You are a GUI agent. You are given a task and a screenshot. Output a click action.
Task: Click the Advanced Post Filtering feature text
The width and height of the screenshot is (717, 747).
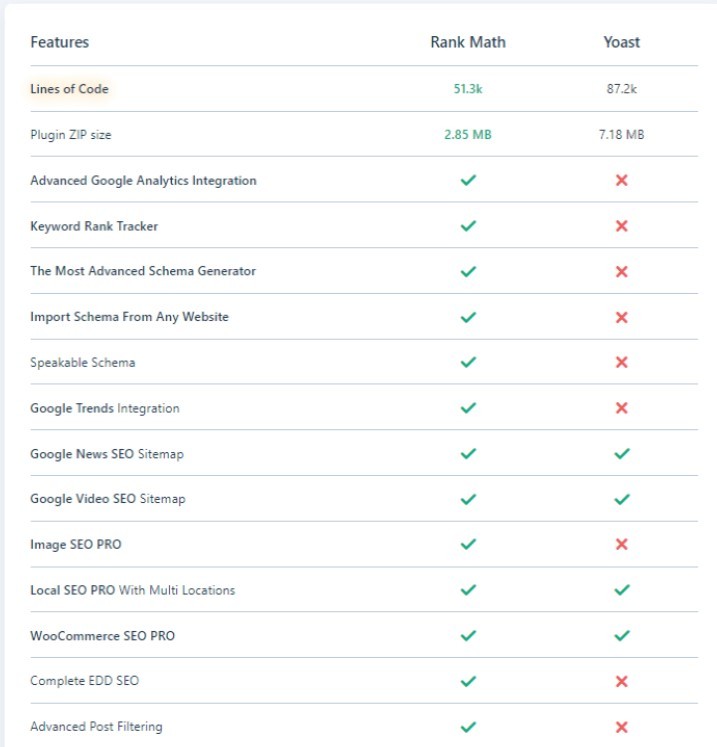pyautogui.click(x=96, y=727)
